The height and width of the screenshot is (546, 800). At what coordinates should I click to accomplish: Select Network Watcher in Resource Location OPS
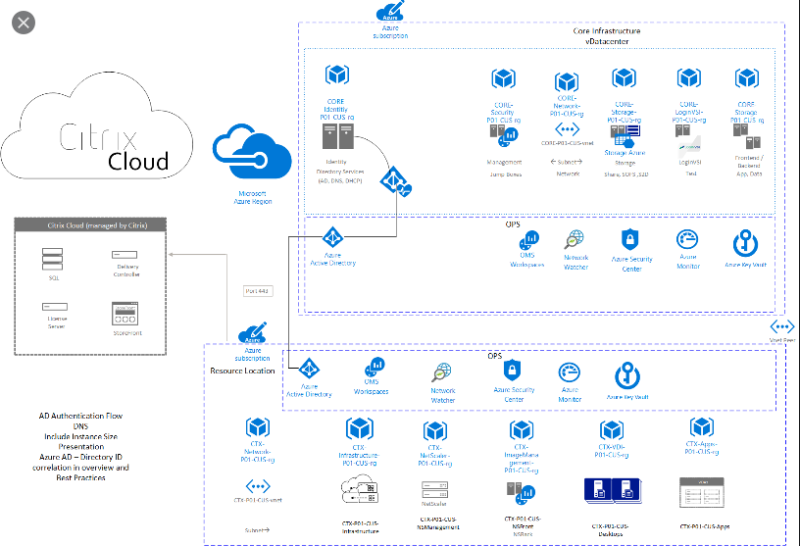(442, 373)
